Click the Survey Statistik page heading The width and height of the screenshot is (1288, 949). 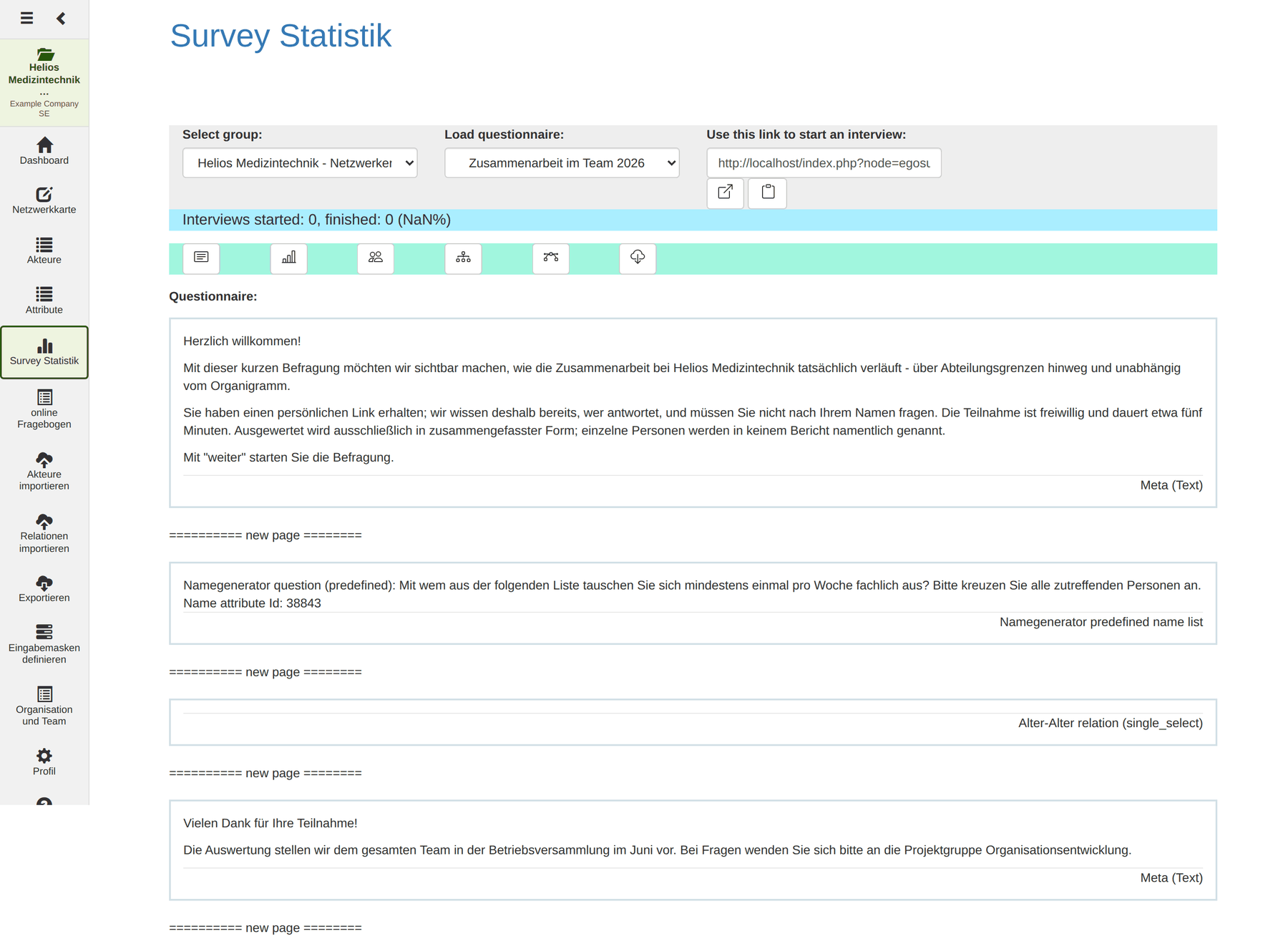(280, 36)
